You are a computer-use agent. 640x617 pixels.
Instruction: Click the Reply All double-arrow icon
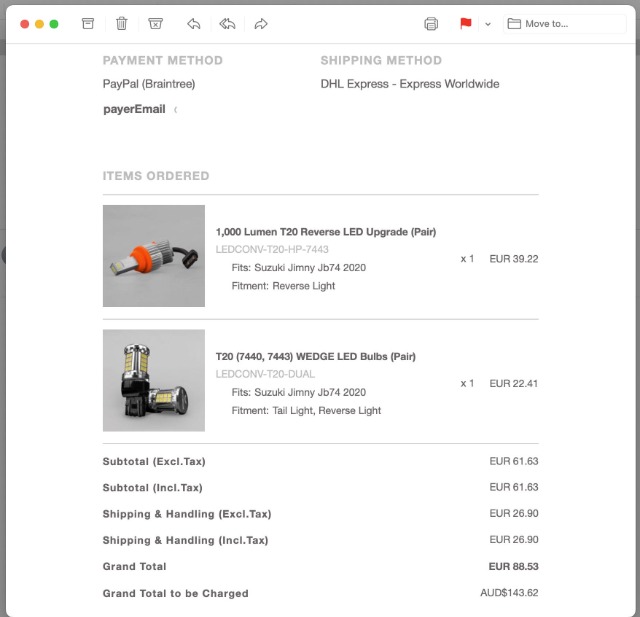(227, 23)
